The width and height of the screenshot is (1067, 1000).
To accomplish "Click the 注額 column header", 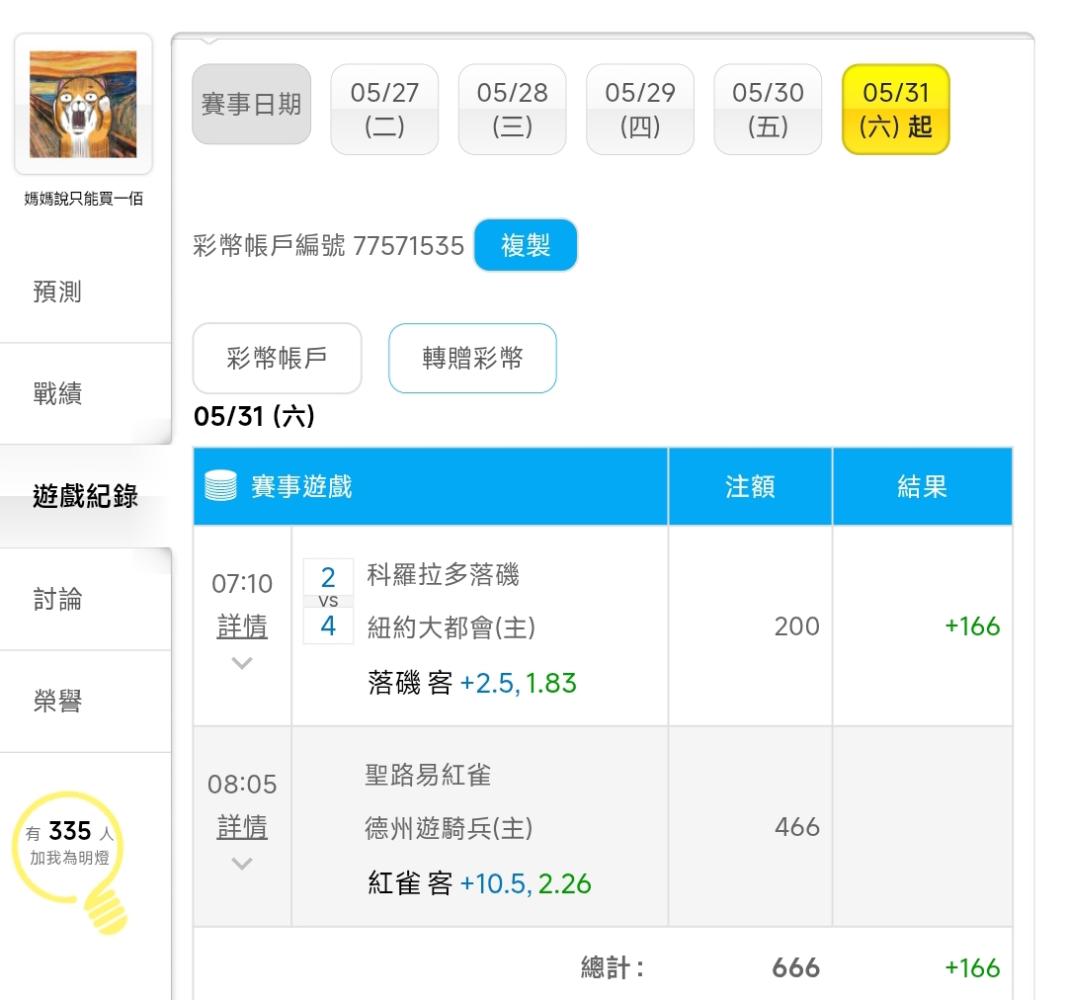I will pos(750,486).
